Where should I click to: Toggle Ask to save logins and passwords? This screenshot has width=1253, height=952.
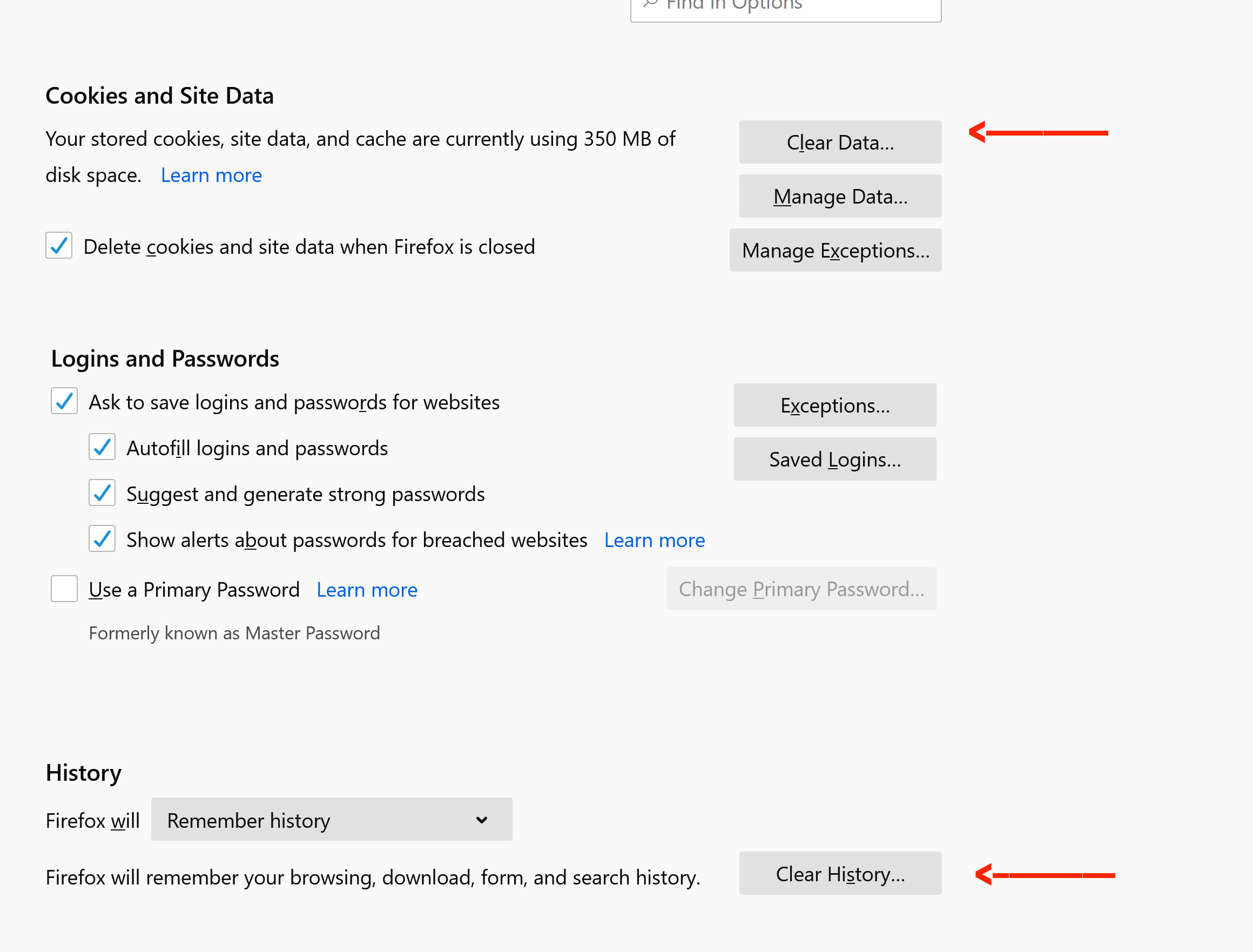pos(64,401)
